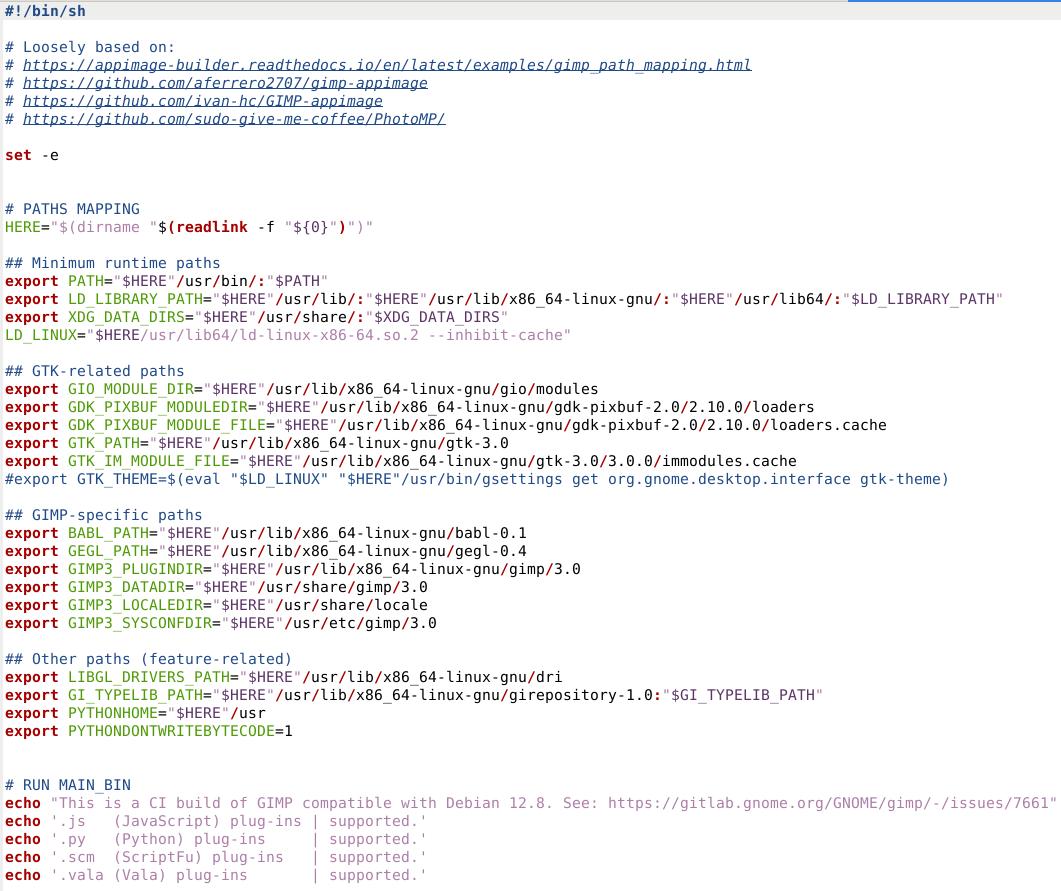The image size is (1061, 891).
Task: Click the GDK_PIXBUF_MODULEDIR export line
Action: (409, 407)
